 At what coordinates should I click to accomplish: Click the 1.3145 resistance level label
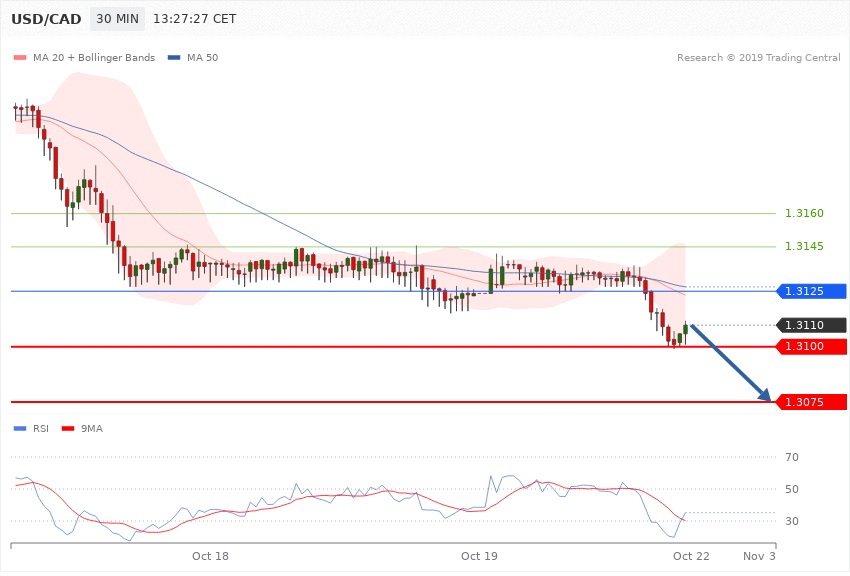pyautogui.click(x=804, y=246)
